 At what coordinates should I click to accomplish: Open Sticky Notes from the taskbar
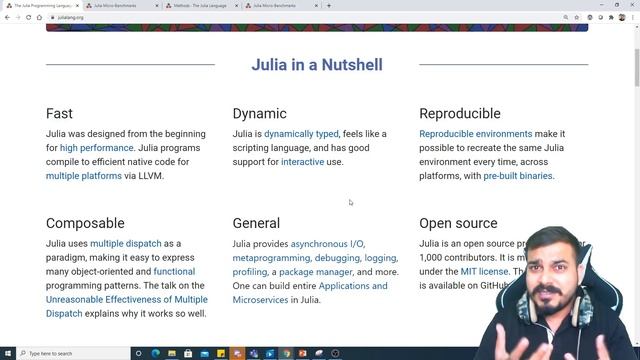(x=221, y=353)
